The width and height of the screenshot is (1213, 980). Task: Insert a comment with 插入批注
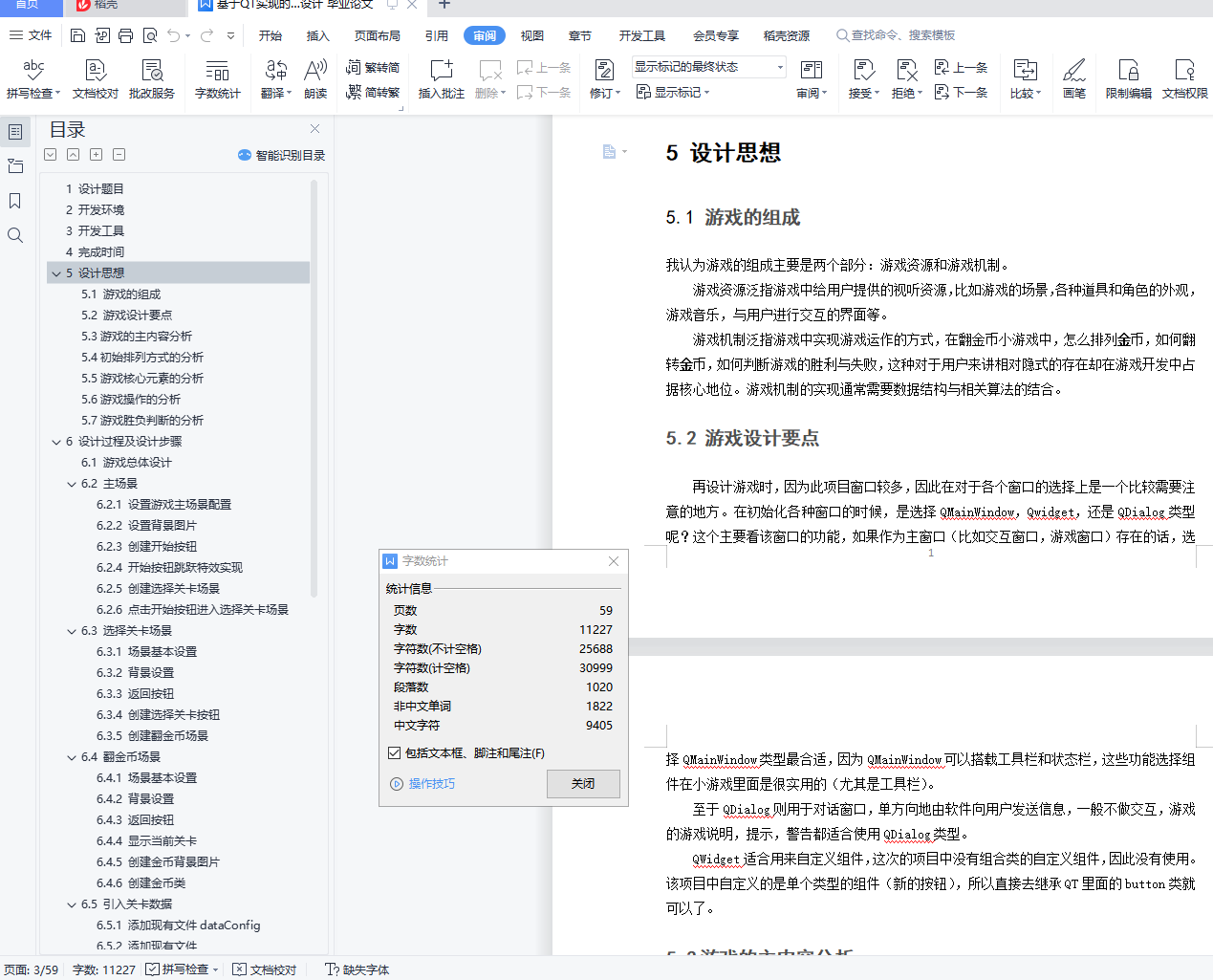tap(440, 76)
